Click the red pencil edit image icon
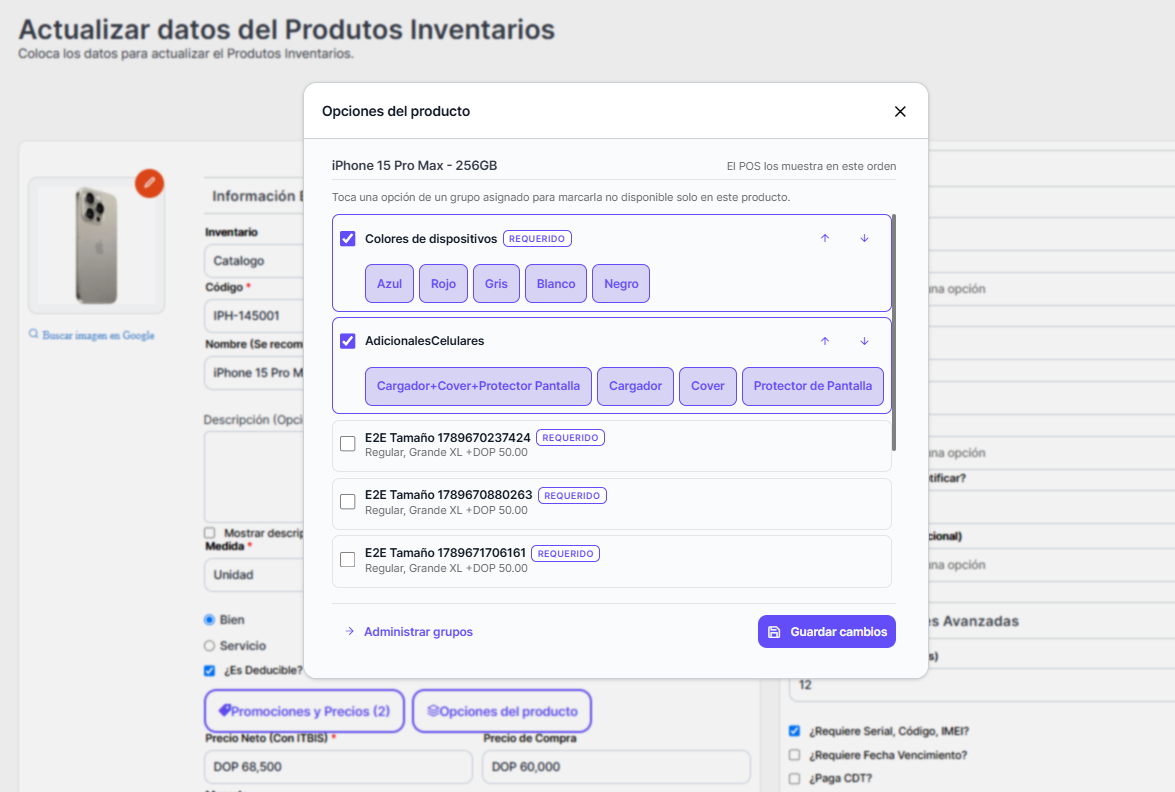 (x=149, y=183)
